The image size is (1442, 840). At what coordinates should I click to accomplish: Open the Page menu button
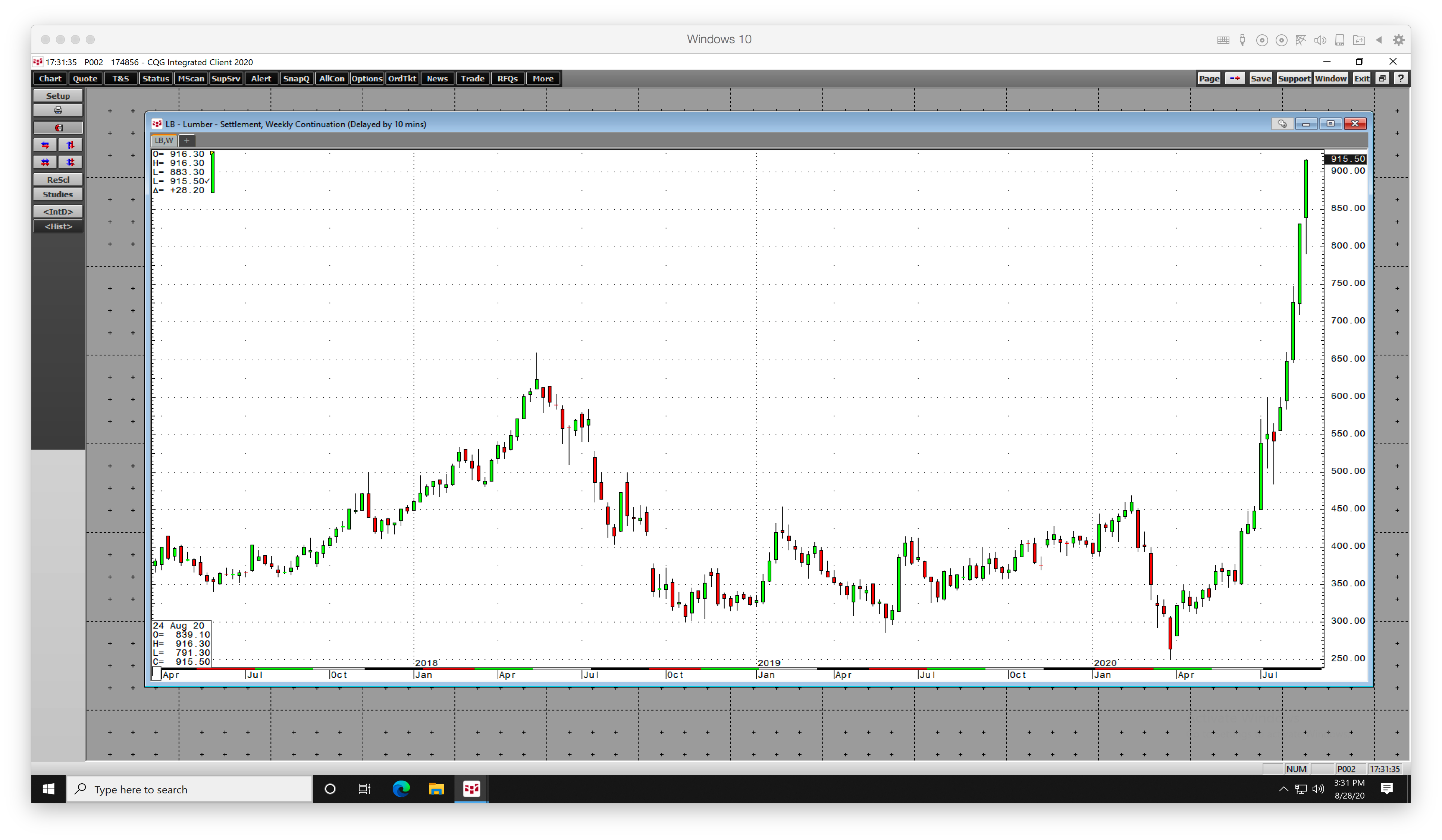[1209, 78]
